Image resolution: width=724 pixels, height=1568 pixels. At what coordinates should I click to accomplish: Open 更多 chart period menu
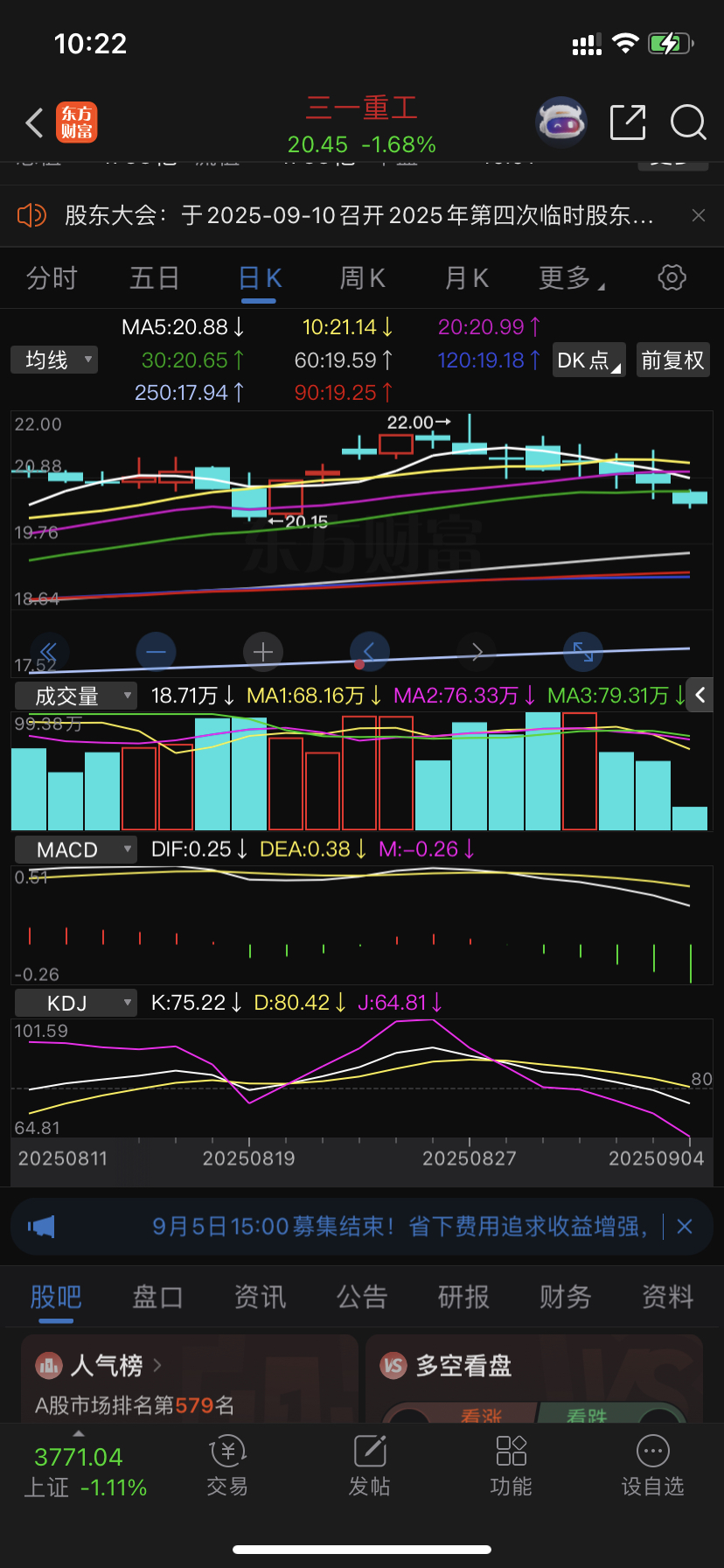pyautogui.click(x=572, y=278)
